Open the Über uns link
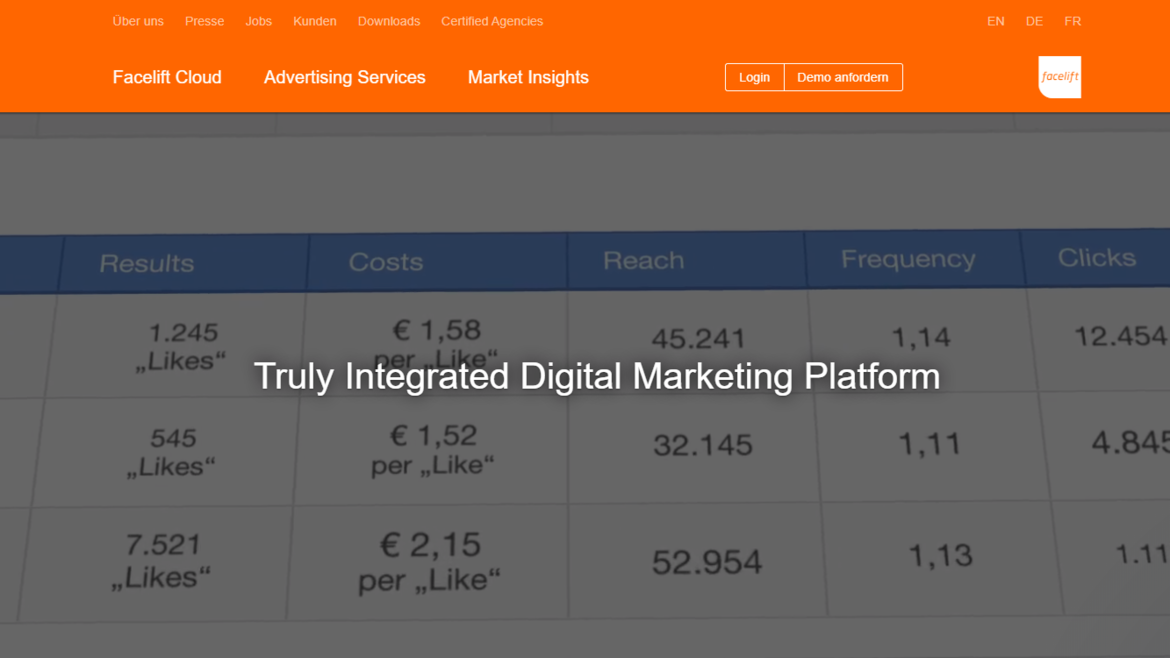The height and width of the screenshot is (658, 1170). [x=138, y=21]
